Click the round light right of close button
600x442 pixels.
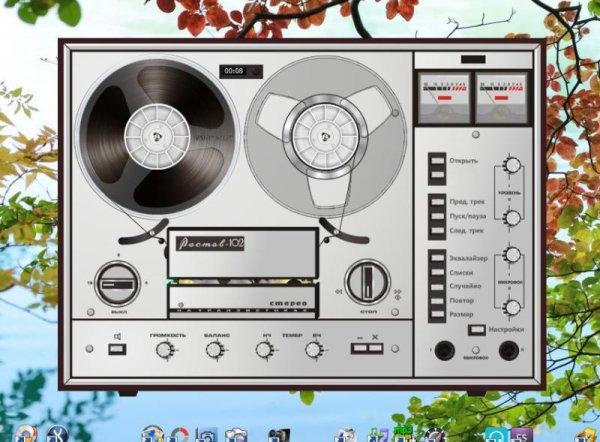(x=395, y=349)
